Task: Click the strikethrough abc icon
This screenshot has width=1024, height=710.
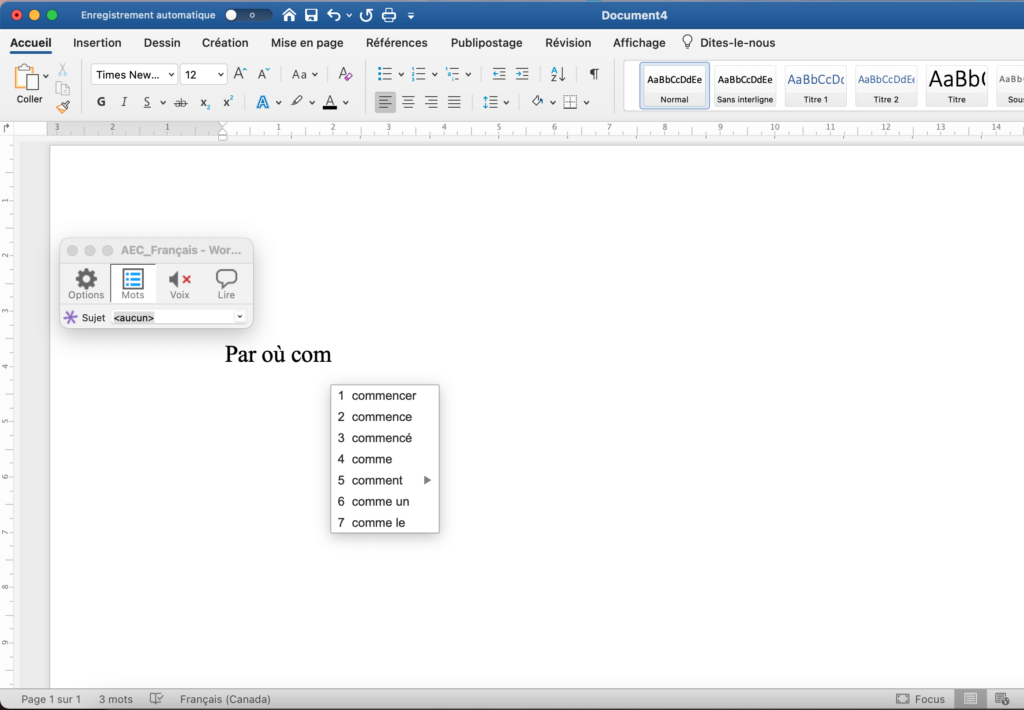Action: tap(180, 102)
